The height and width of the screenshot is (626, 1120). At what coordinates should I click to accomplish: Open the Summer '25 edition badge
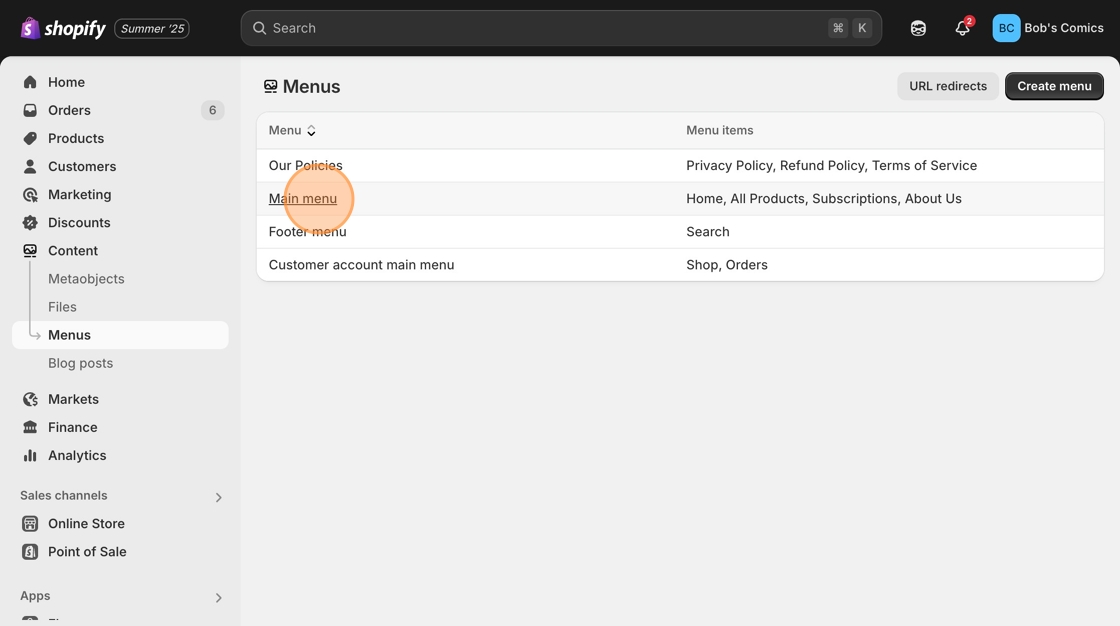click(x=152, y=29)
